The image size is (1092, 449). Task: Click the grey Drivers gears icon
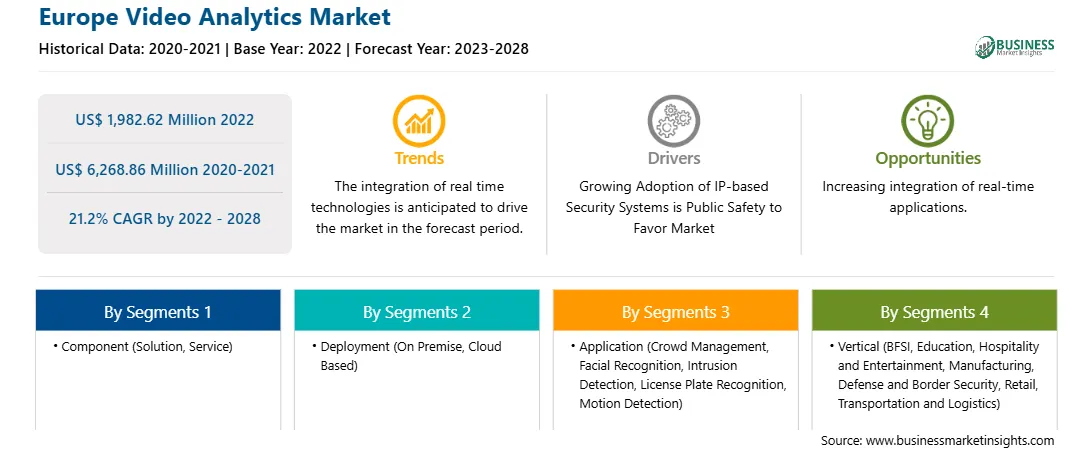pos(673,120)
